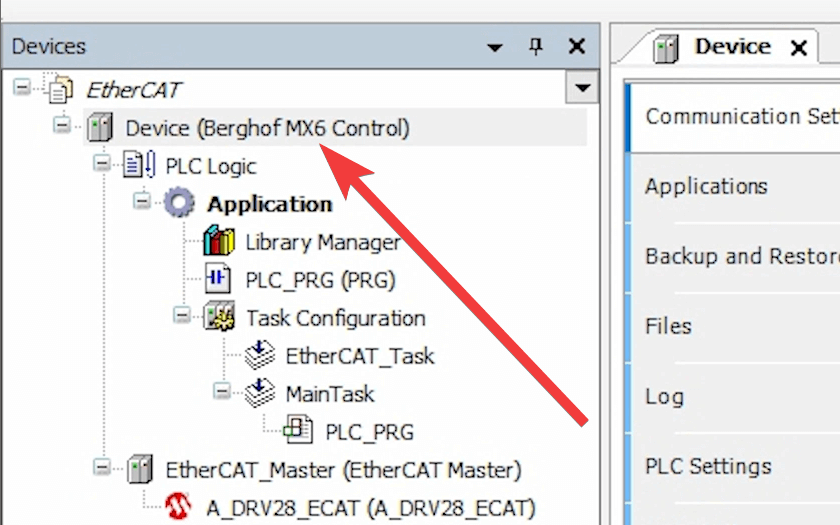Click the EtherCAT_Master device icon
The height and width of the screenshot is (525, 840).
139,469
